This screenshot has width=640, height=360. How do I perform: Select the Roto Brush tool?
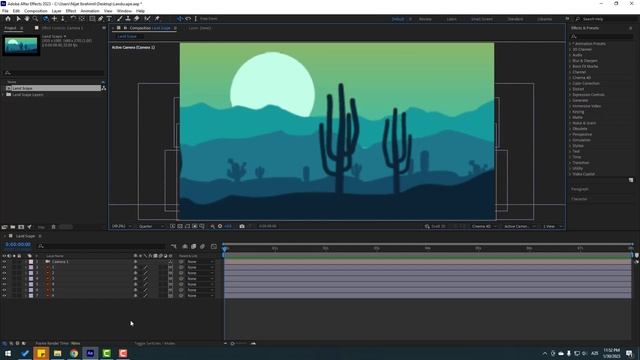[147, 19]
